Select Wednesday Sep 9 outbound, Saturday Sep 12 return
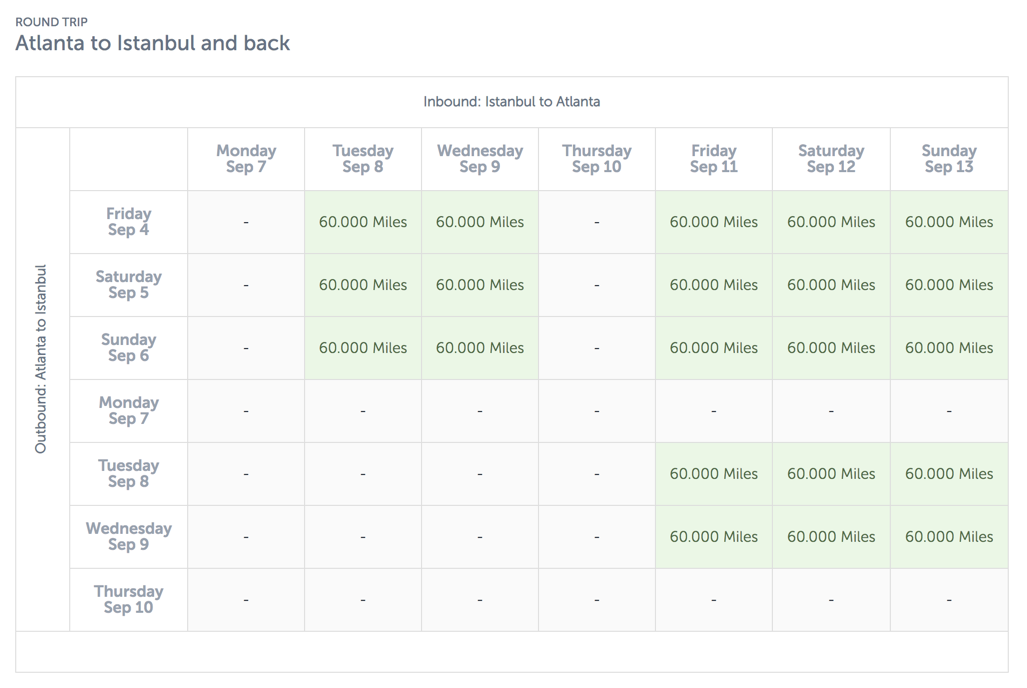The width and height of the screenshot is (1027, 688). tap(830, 537)
